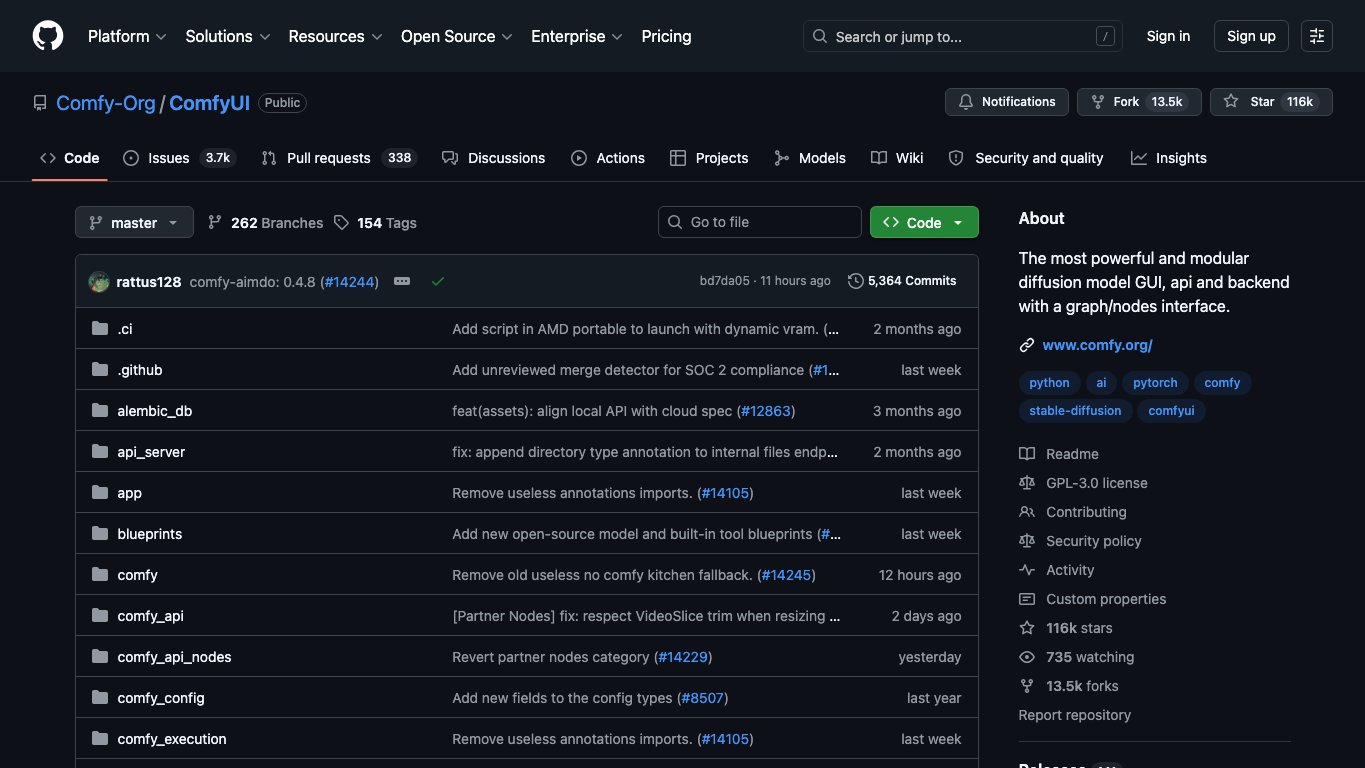Open the Open Source dropdown menu
This screenshot has height=768, width=1365.
click(457, 36)
